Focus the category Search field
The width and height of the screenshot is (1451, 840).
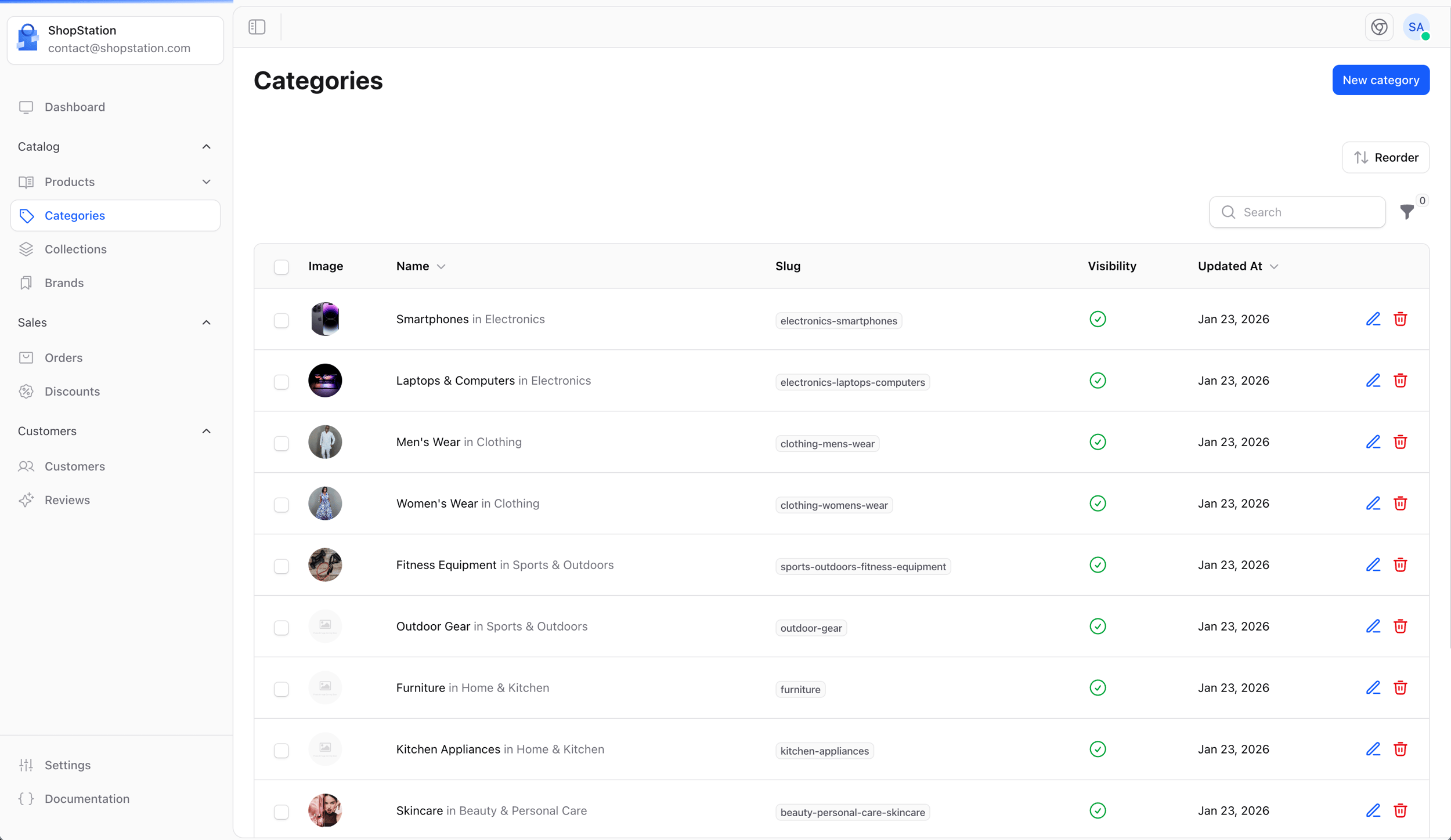(x=1297, y=212)
